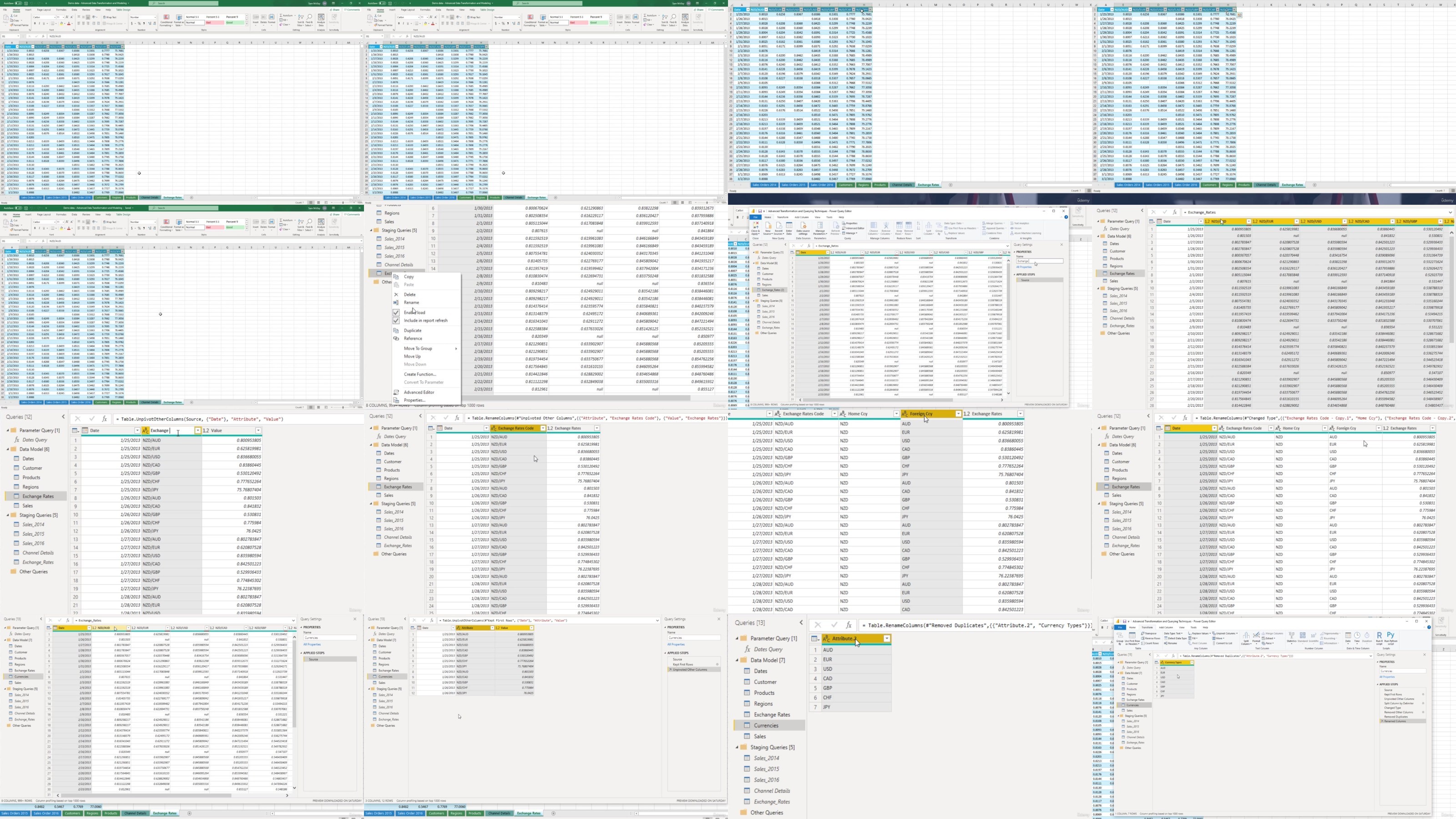Open the Attribute.2 column filter dropdown
Screen dimensions: 1456x819
coord(887,638)
